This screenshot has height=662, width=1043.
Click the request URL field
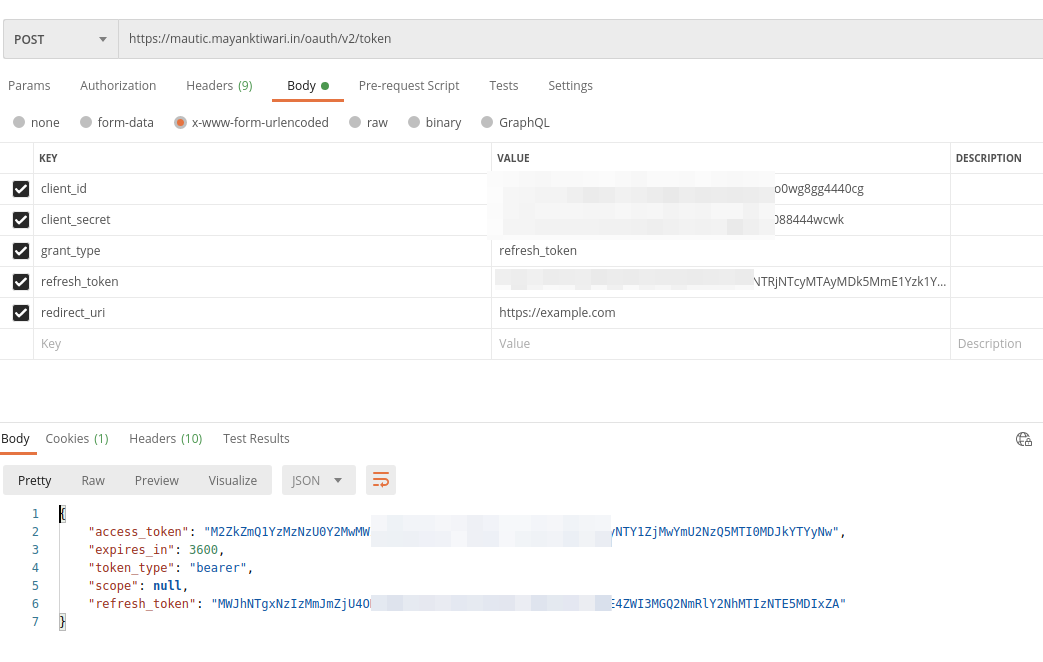tap(580, 39)
